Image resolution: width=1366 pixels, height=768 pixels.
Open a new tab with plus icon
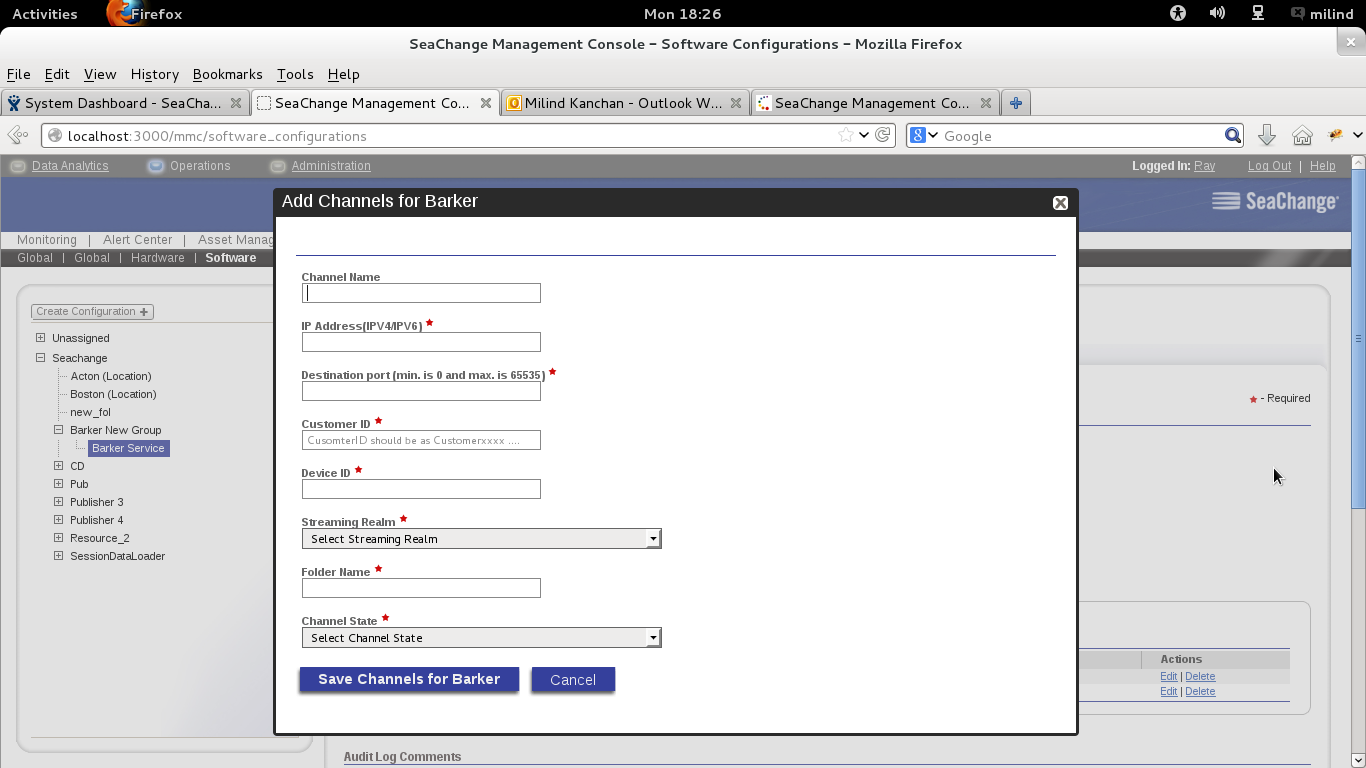(1016, 103)
